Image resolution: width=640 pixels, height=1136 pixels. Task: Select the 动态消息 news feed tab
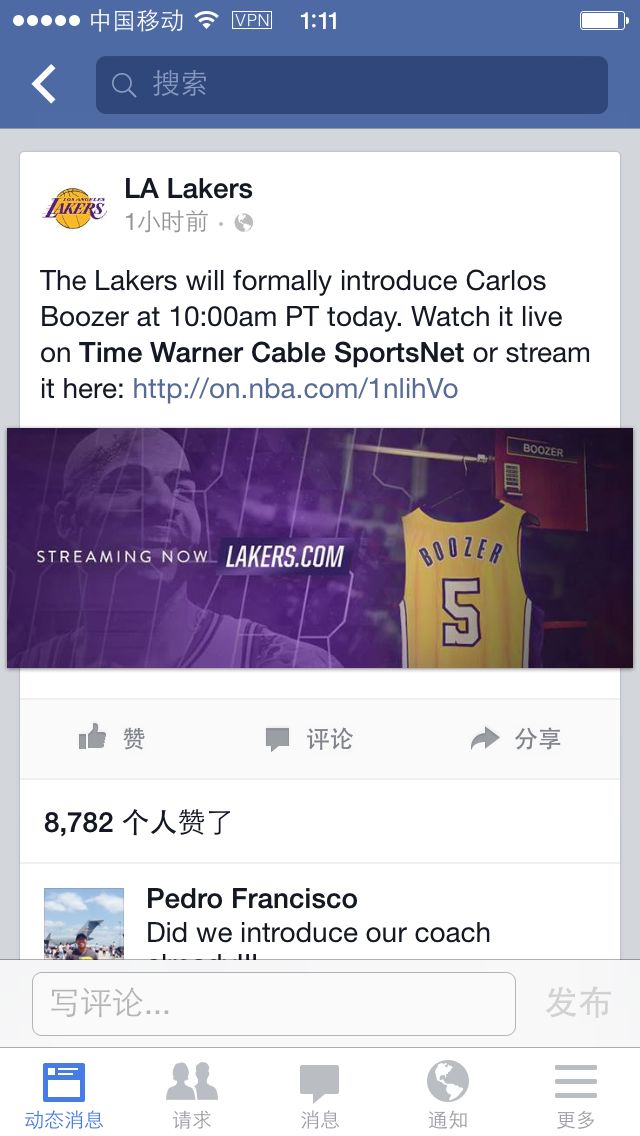point(64,1094)
